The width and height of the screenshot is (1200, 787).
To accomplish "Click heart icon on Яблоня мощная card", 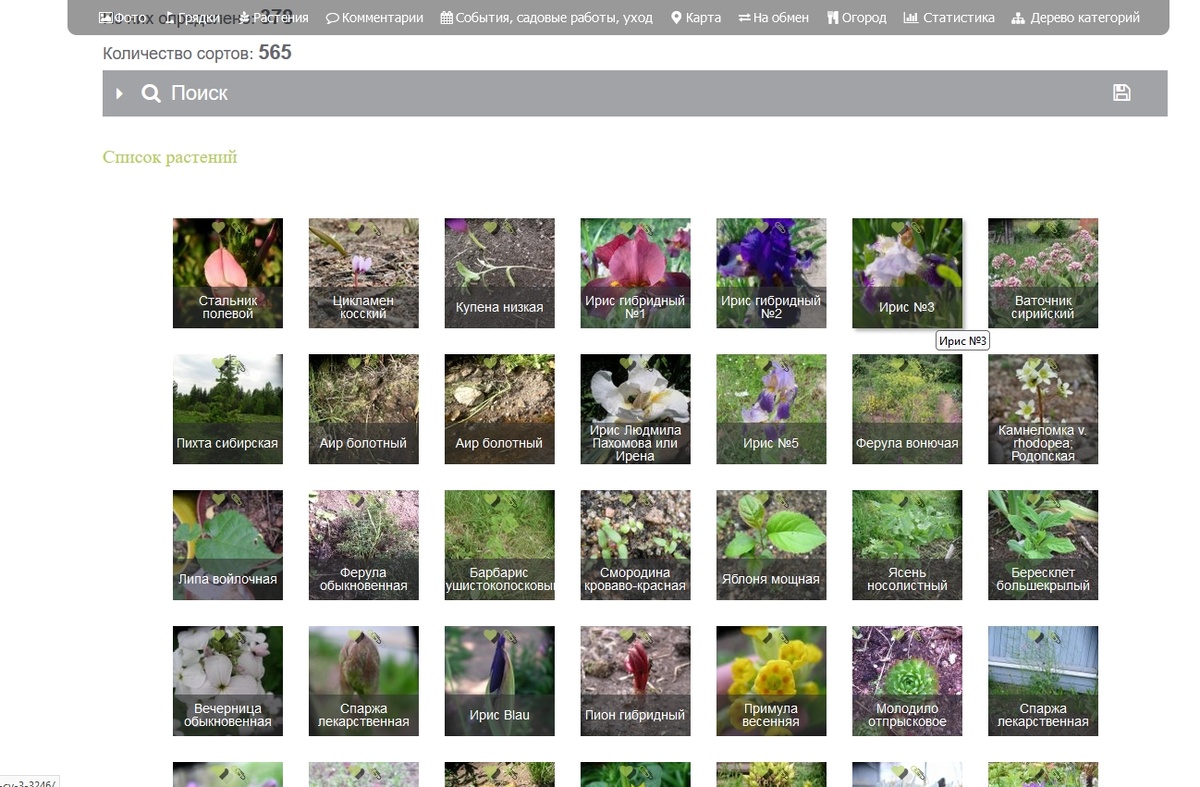I will tap(762, 499).
